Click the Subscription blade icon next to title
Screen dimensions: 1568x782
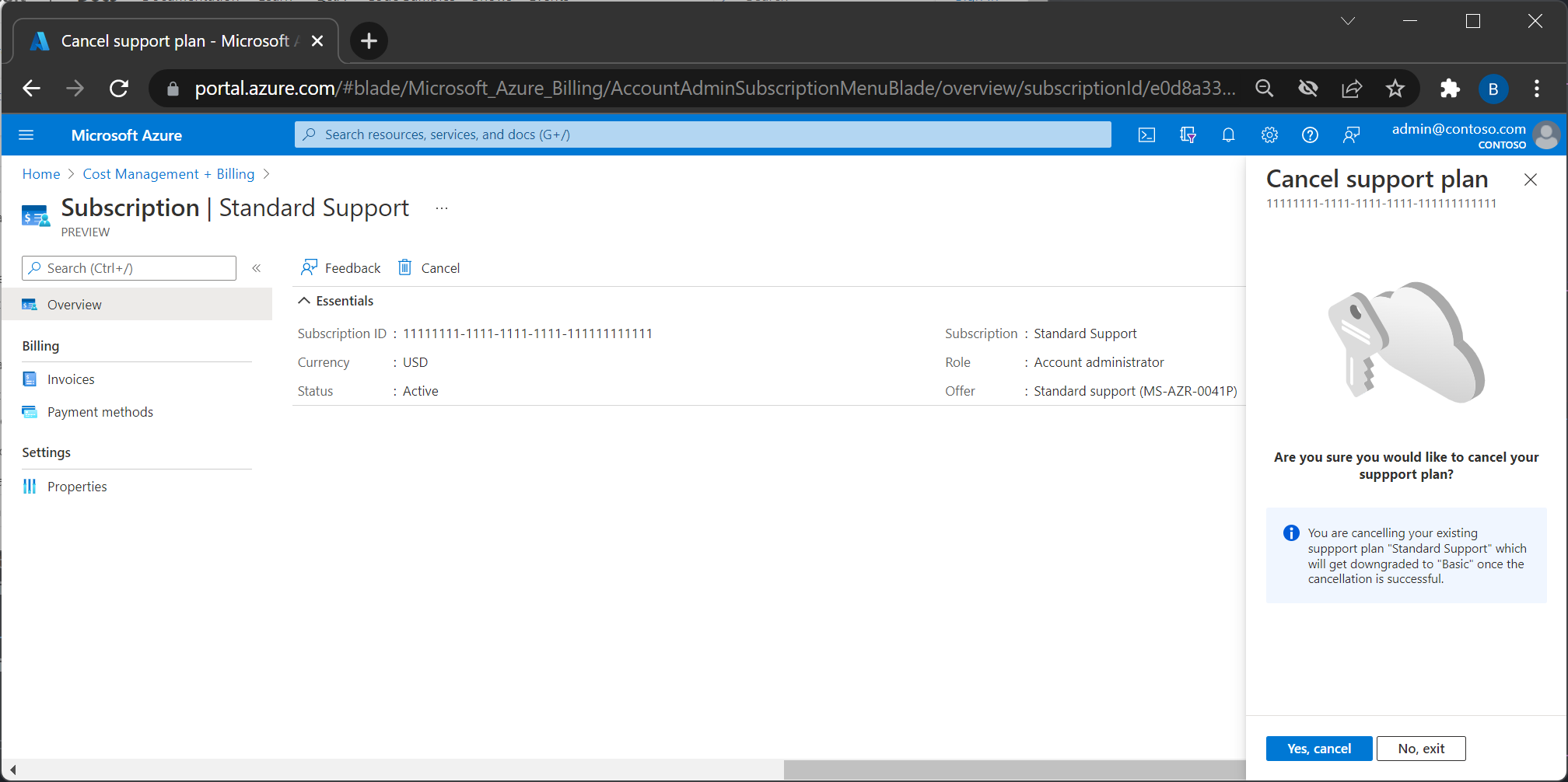[x=35, y=216]
